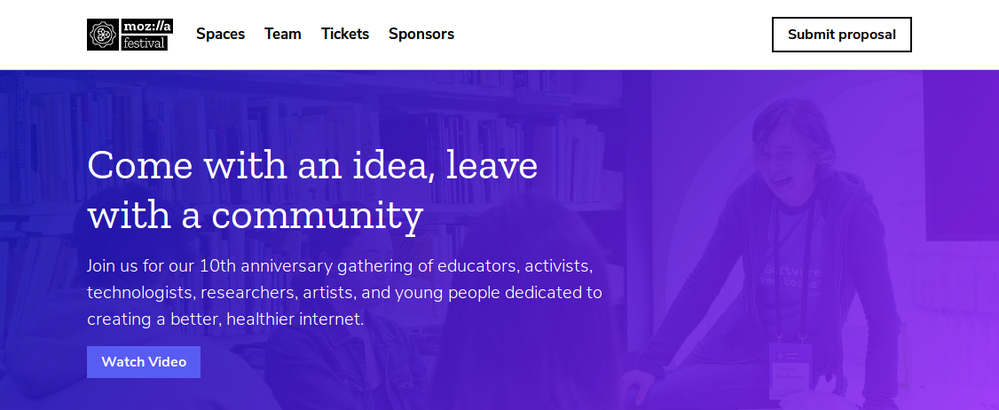999x410 pixels.
Task: Go to the Team page
Action: pos(283,34)
